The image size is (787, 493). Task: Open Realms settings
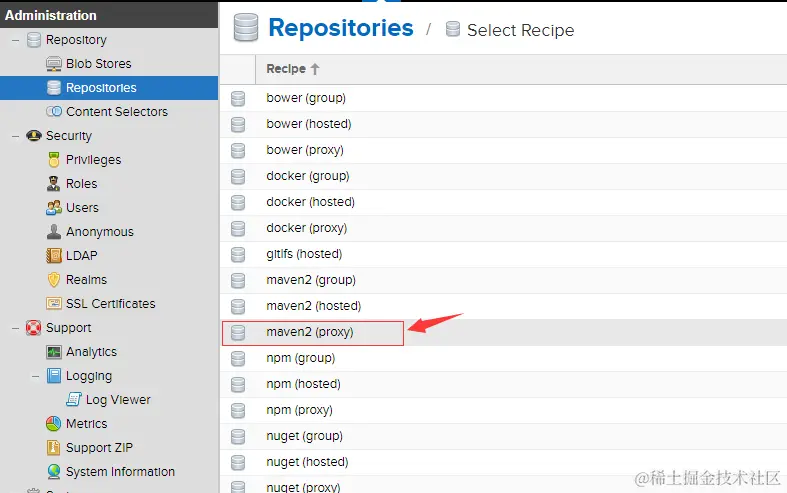coord(86,280)
